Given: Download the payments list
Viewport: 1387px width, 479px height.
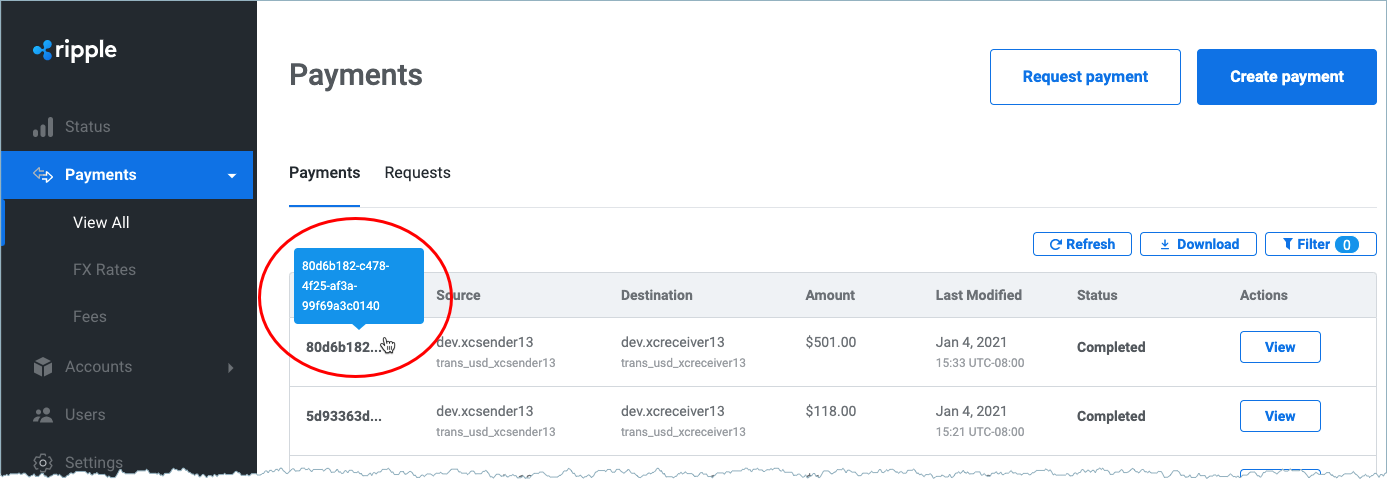Looking at the screenshot, I should [x=1198, y=244].
